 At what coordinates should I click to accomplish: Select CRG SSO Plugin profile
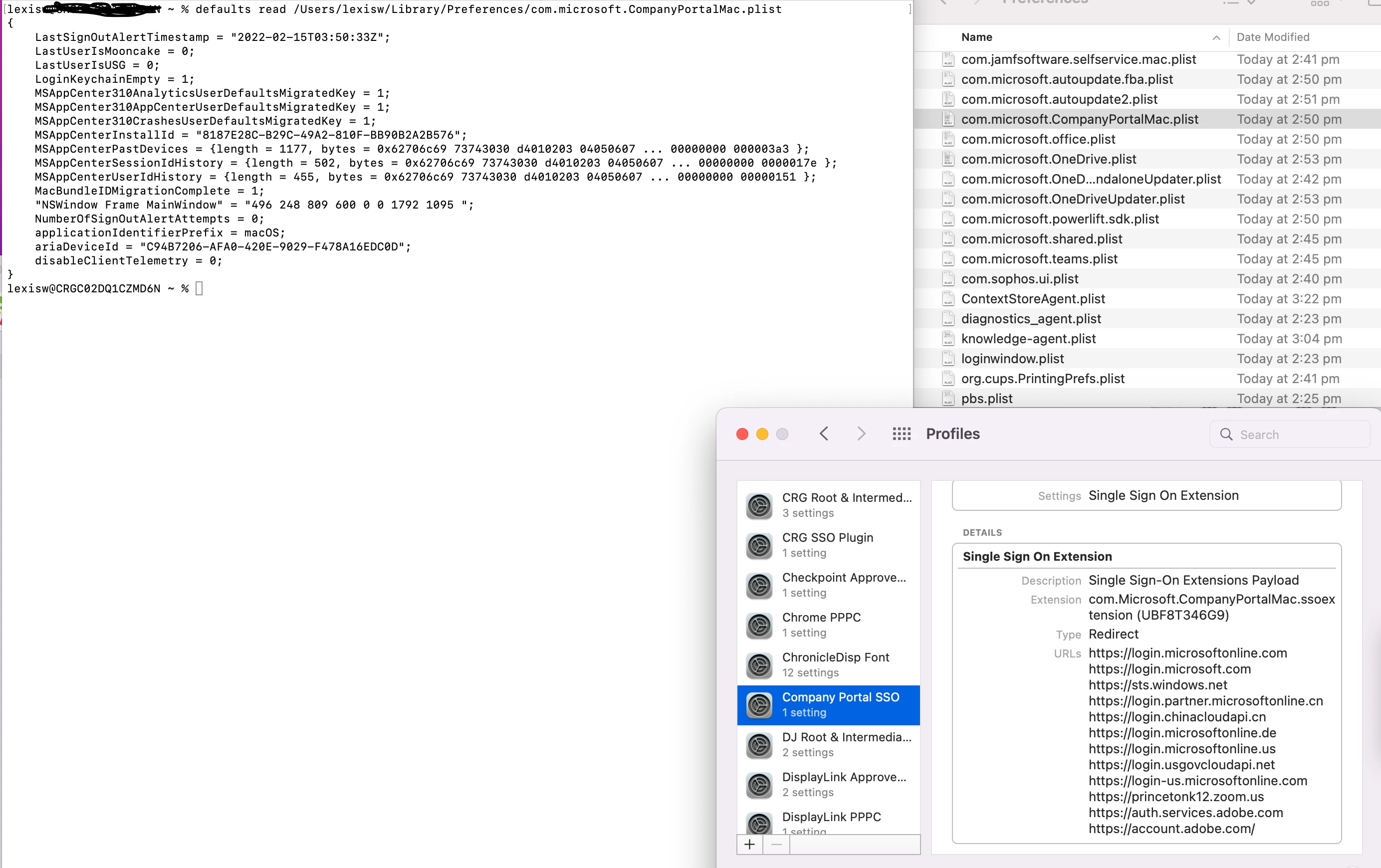tap(828, 545)
